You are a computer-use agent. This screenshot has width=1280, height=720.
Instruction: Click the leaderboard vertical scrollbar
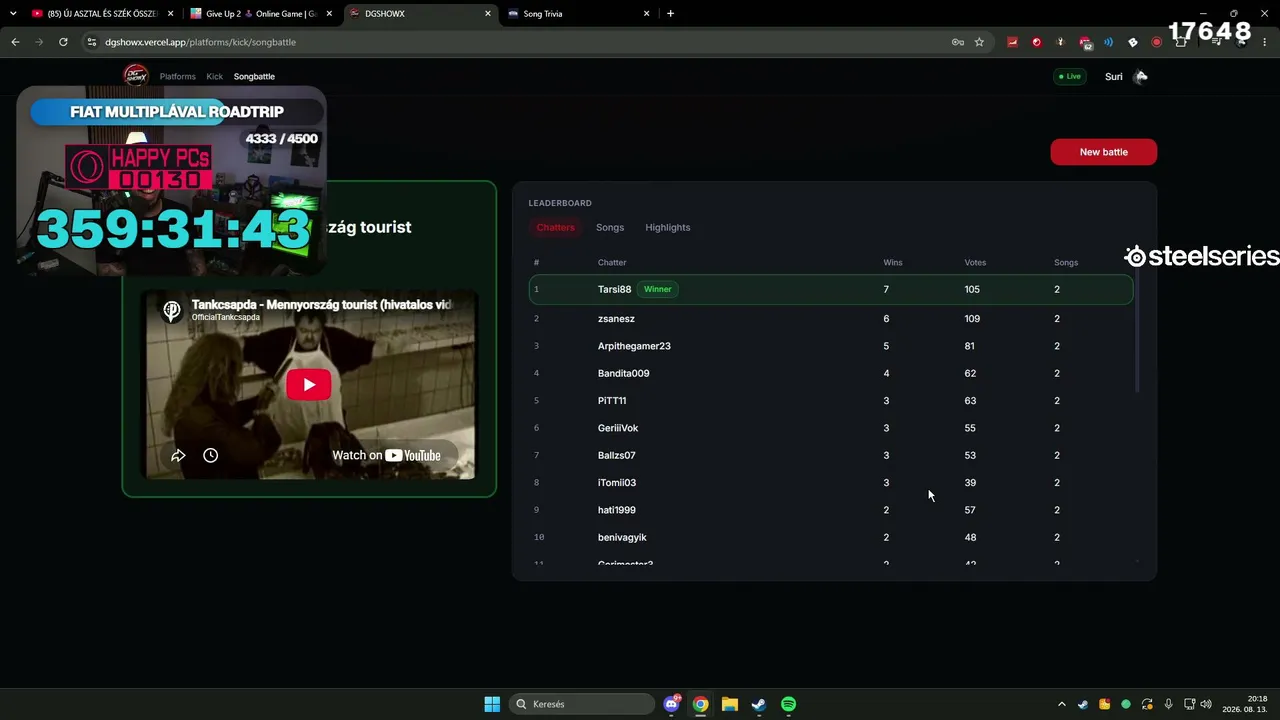point(1137,330)
